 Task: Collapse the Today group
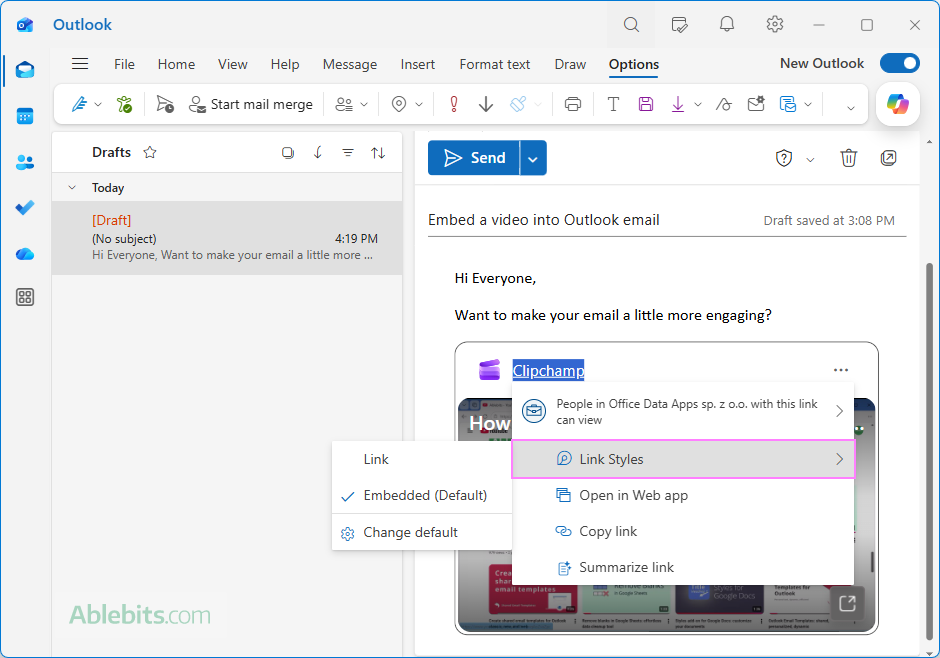[x=72, y=188]
